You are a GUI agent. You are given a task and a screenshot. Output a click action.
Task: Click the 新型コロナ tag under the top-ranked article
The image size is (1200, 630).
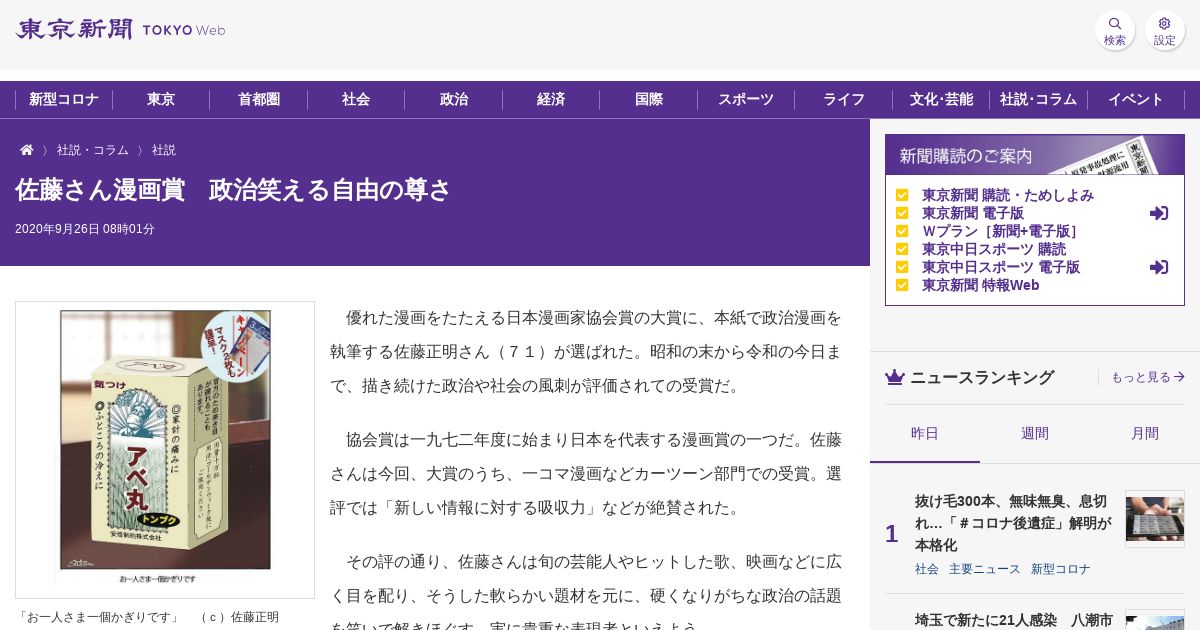1061,569
